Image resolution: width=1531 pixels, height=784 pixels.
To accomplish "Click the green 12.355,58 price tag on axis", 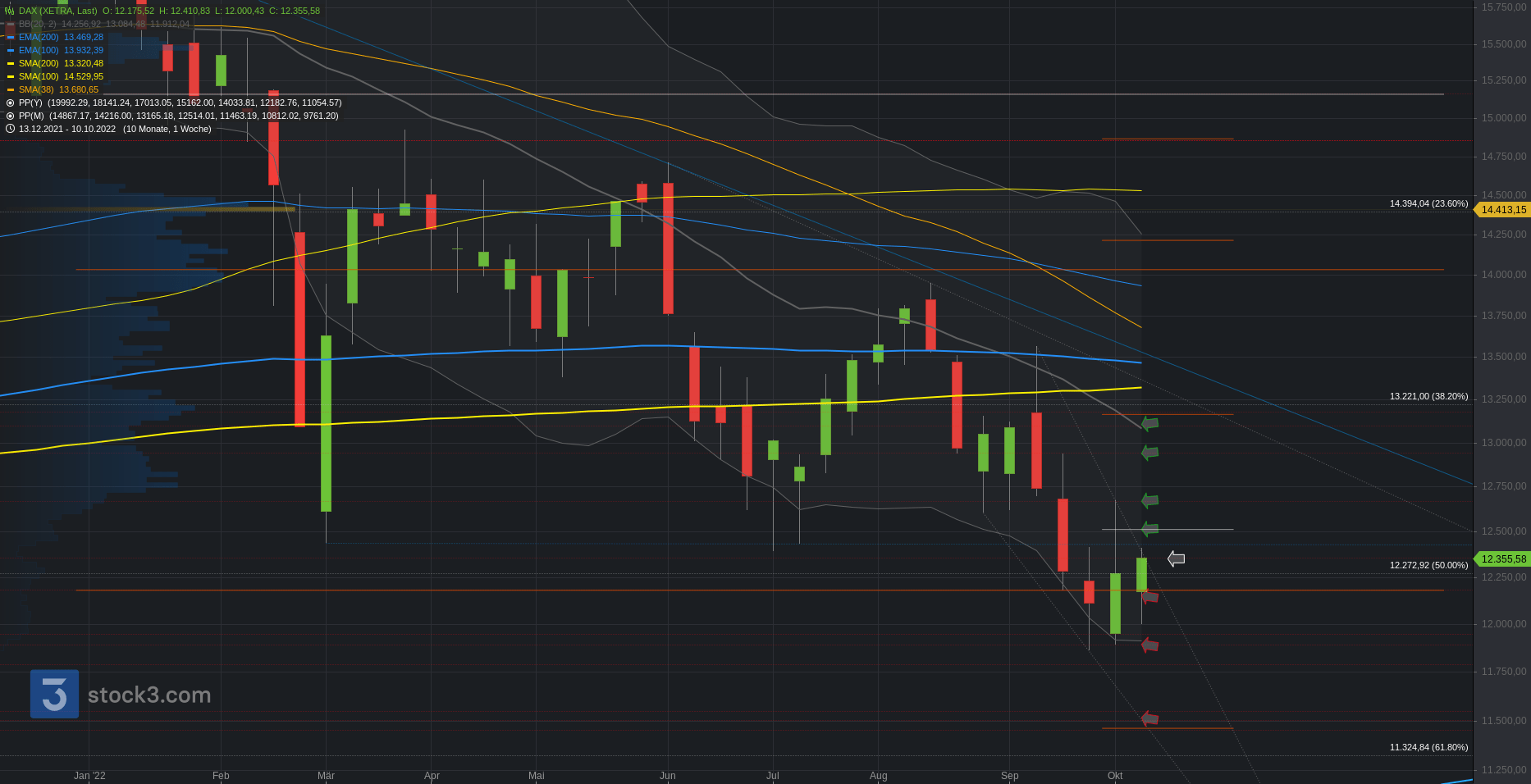I will [x=1503, y=559].
